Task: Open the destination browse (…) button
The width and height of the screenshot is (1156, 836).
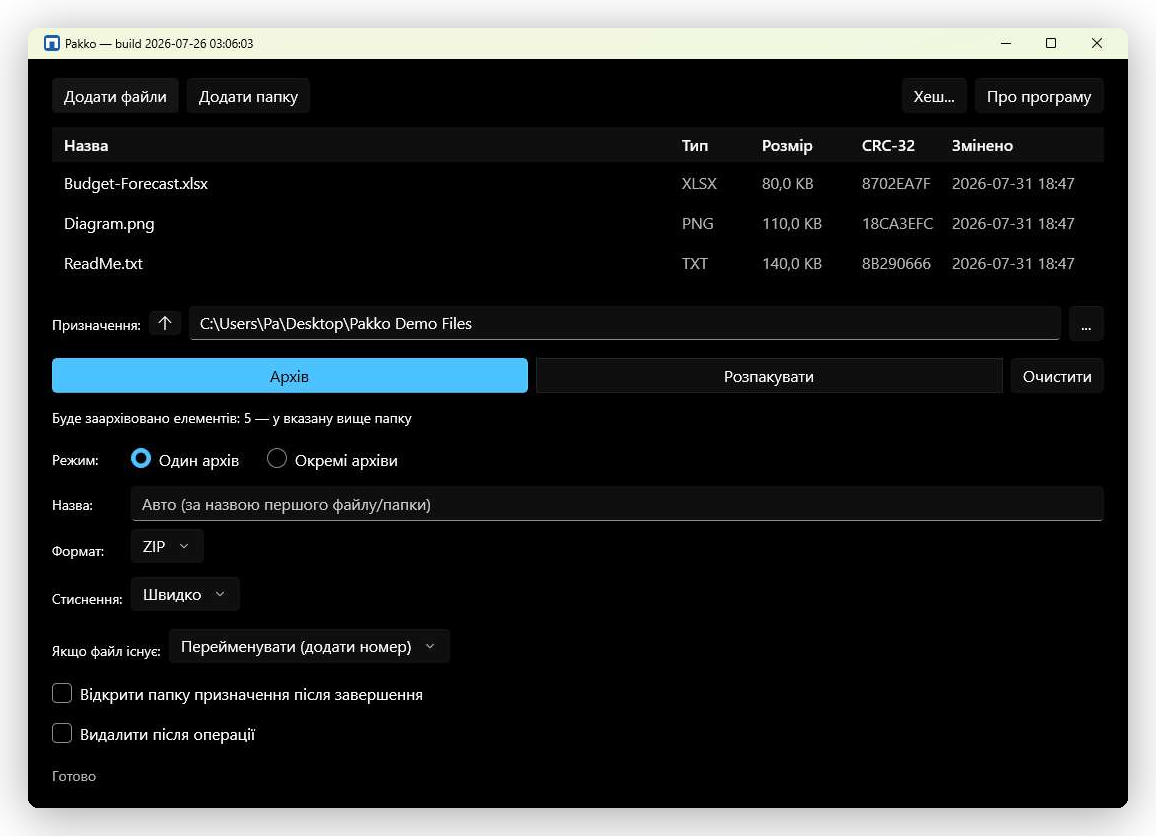Action: (1086, 324)
